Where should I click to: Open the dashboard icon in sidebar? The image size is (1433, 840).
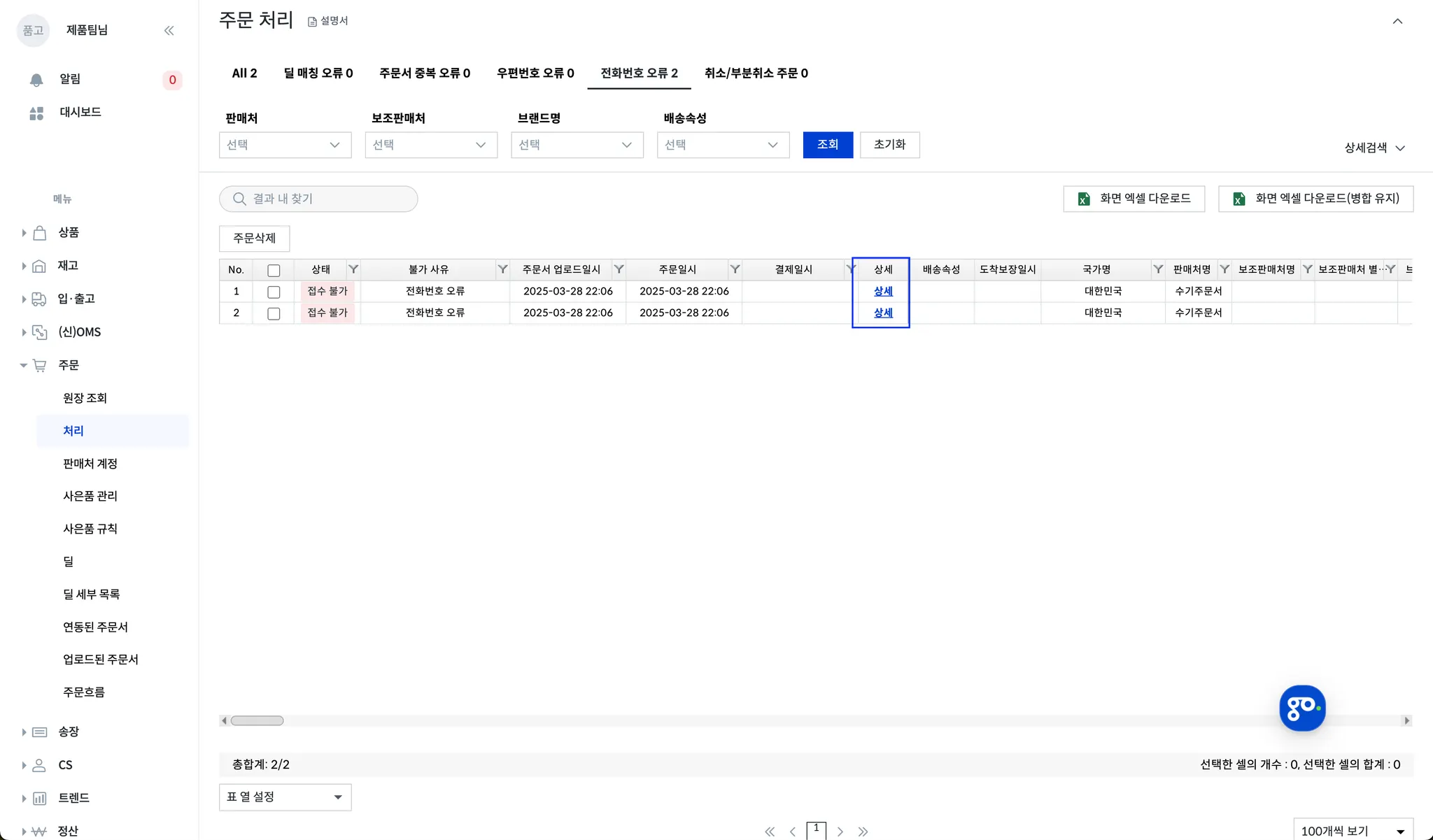(36, 113)
